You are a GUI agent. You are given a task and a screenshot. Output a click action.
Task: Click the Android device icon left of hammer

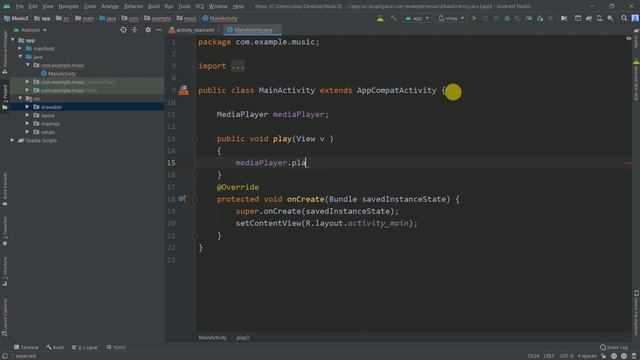[380, 18]
